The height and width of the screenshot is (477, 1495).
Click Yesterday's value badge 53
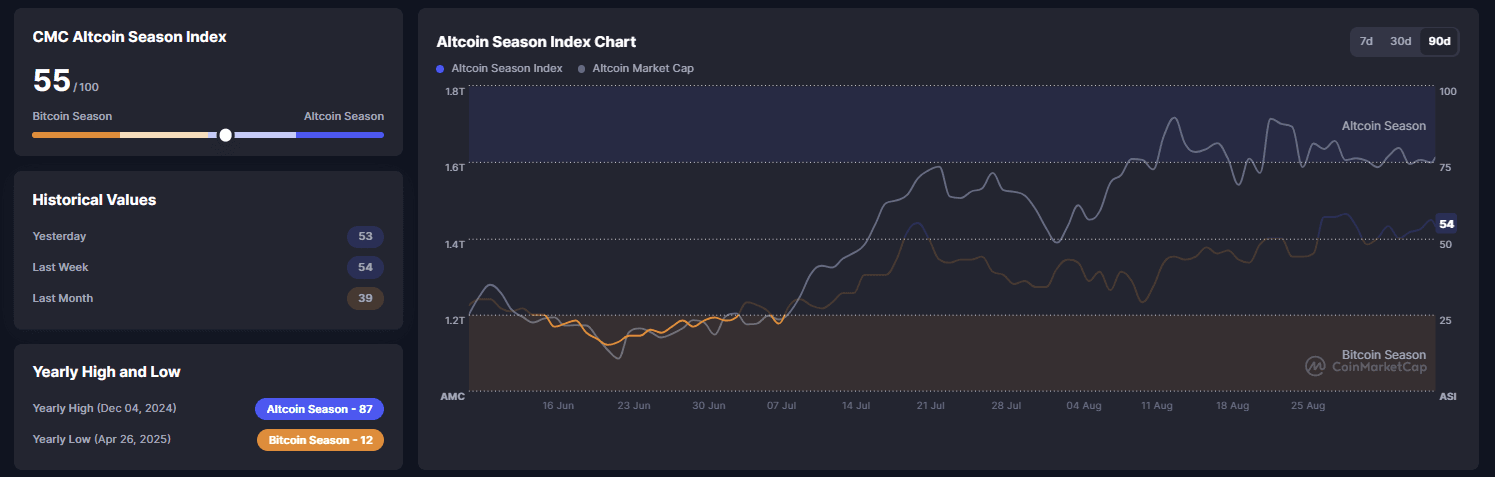tap(365, 237)
